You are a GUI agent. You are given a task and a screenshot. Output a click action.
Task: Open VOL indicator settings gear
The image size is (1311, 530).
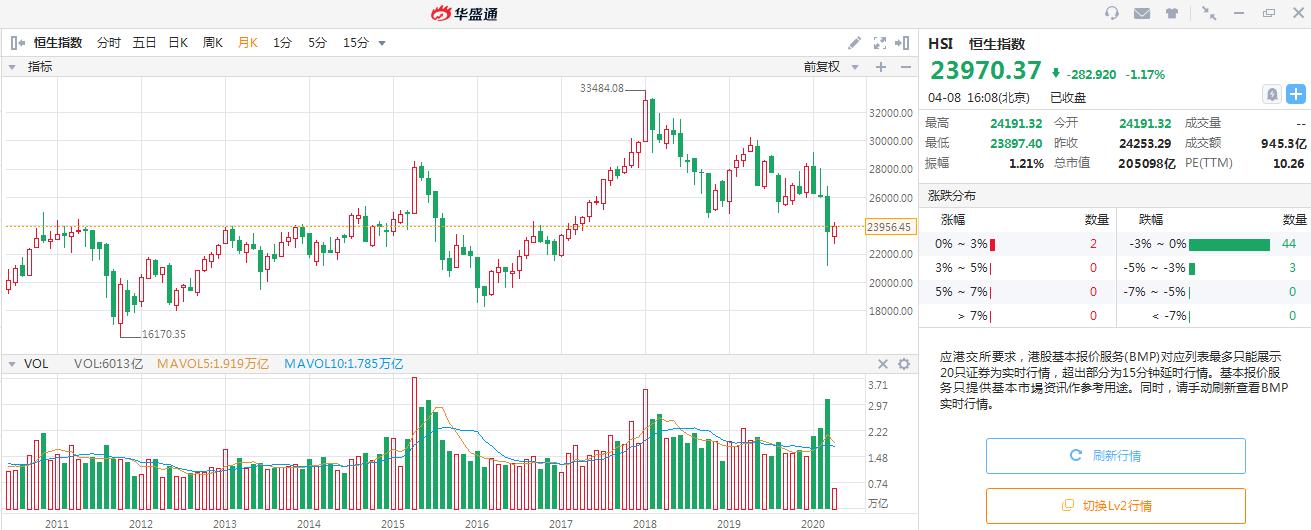(904, 365)
